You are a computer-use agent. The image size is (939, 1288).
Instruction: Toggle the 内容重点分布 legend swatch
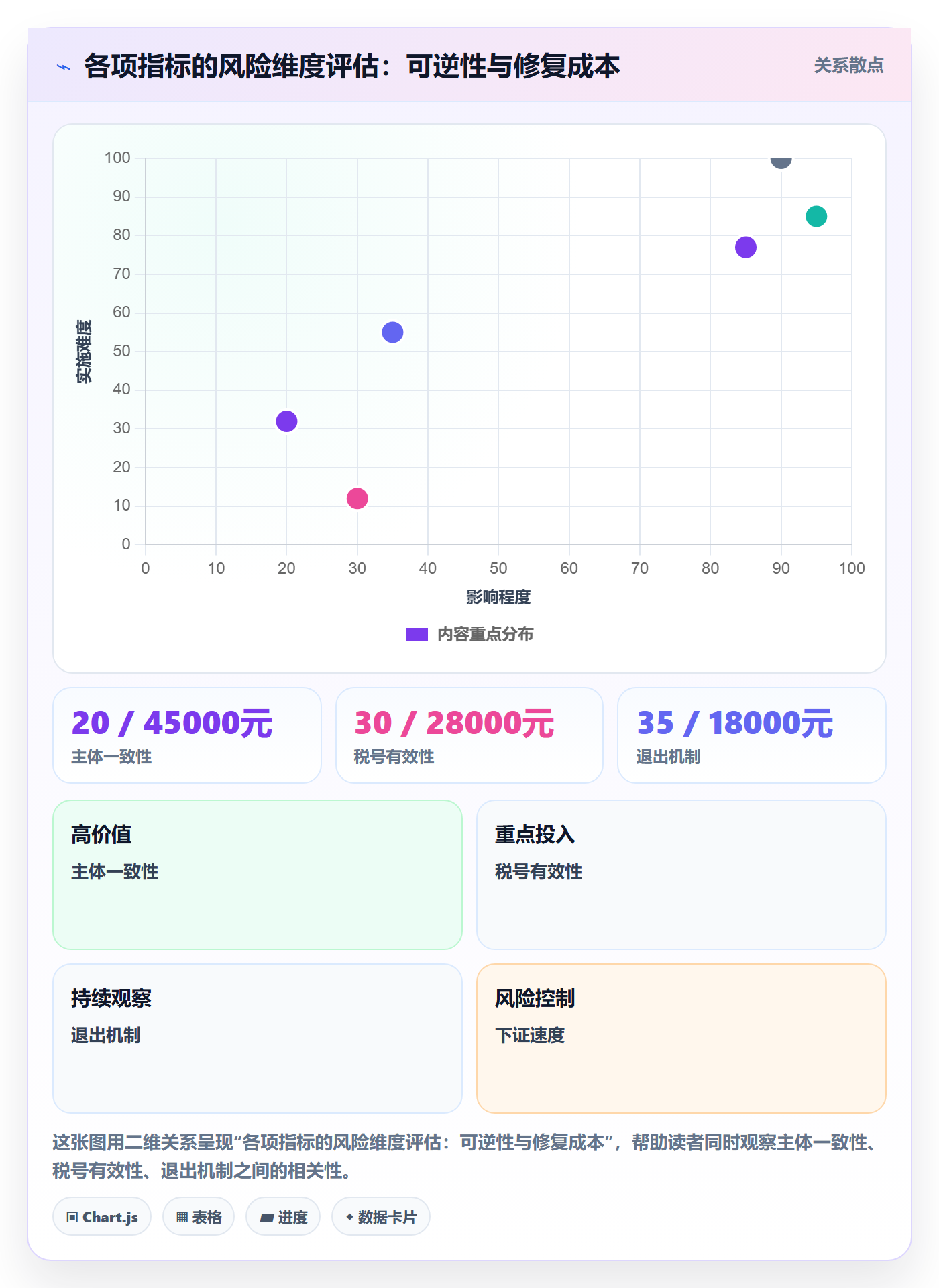417,635
